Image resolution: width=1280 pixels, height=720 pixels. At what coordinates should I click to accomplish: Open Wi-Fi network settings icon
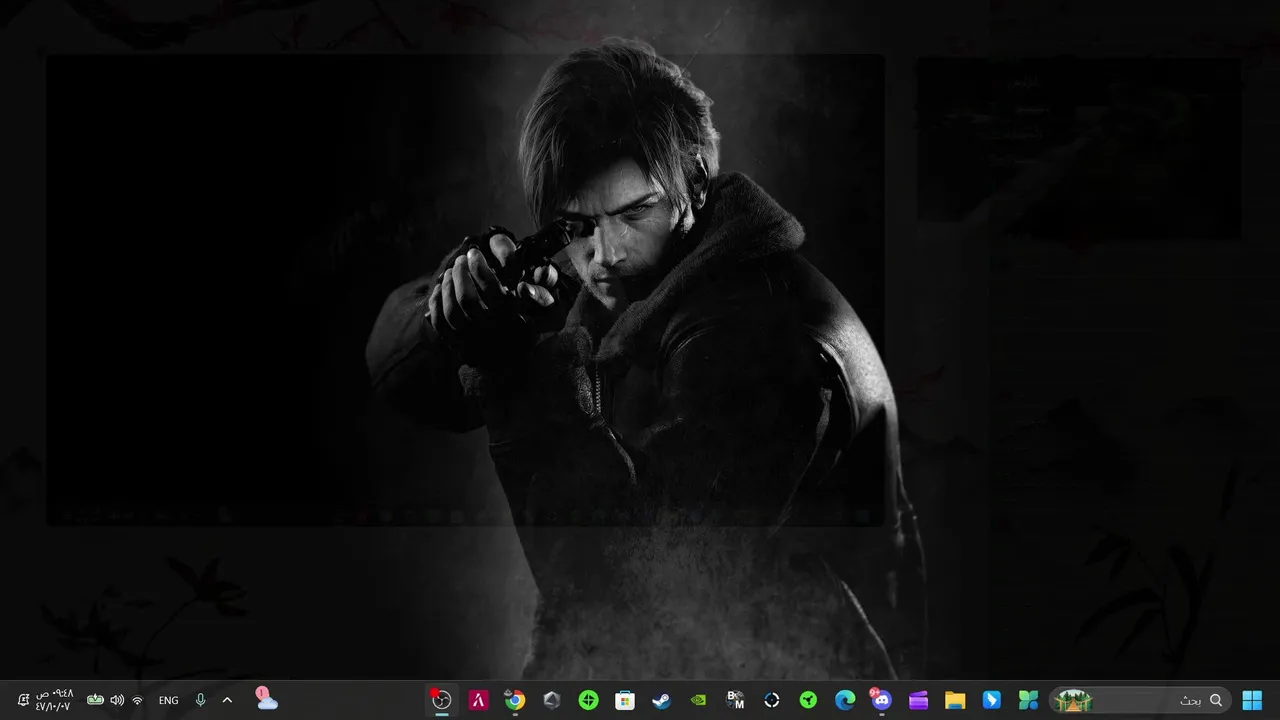(x=137, y=700)
